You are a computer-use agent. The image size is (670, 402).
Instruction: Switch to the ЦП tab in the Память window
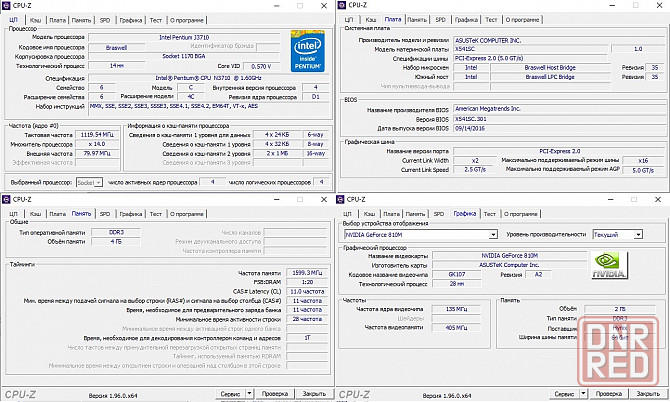14,214
